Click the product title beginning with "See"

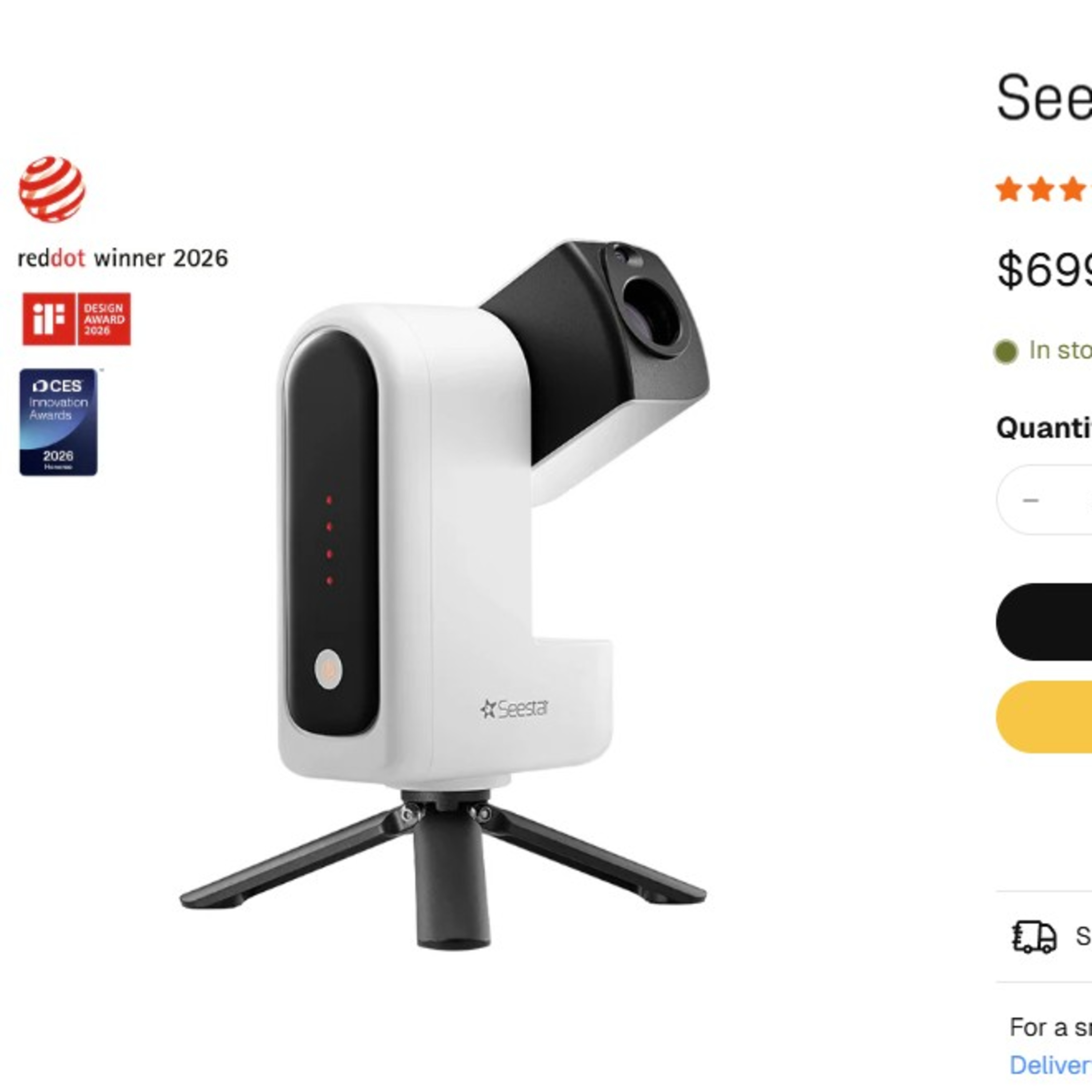[x=1045, y=97]
